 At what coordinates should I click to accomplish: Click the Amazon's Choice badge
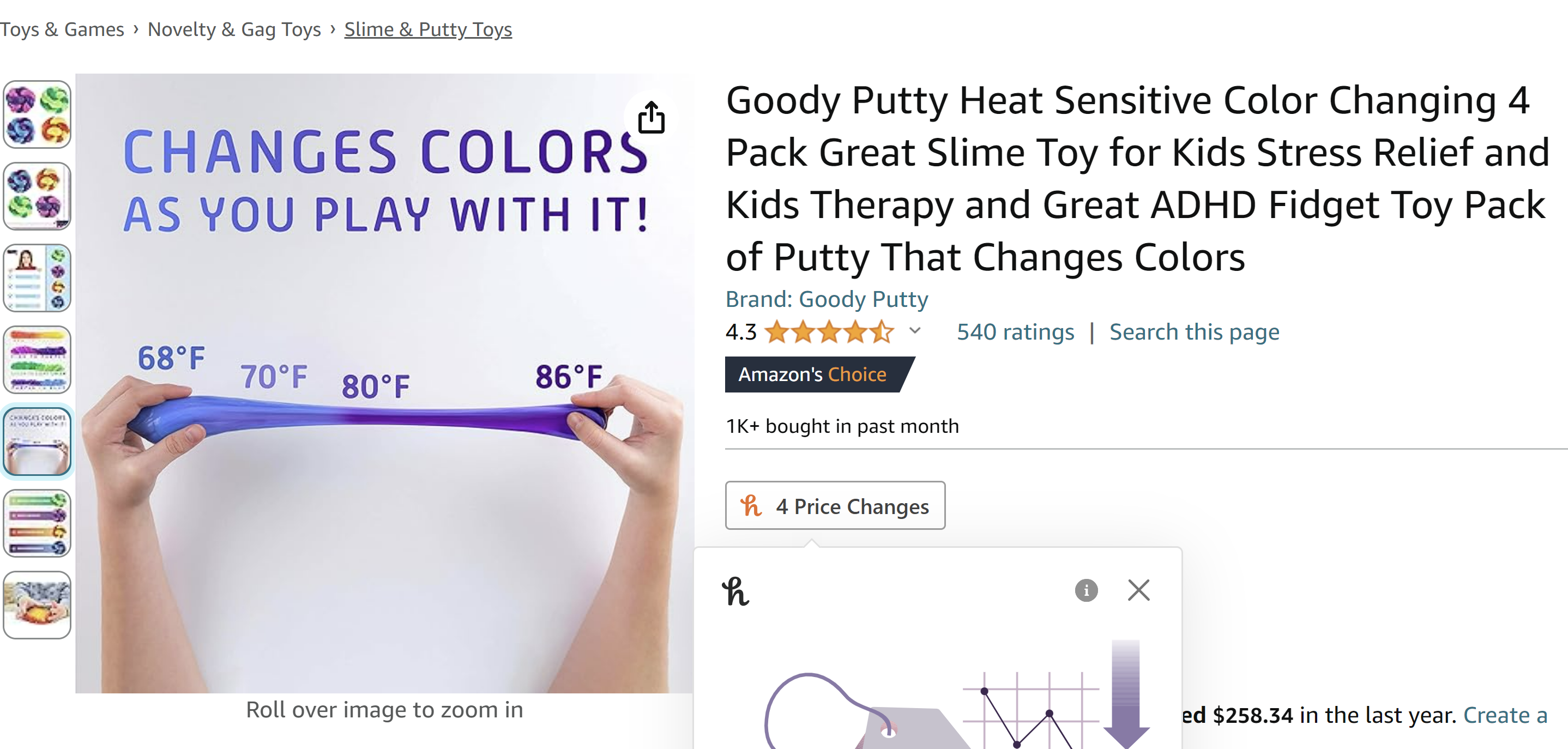(812, 374)
